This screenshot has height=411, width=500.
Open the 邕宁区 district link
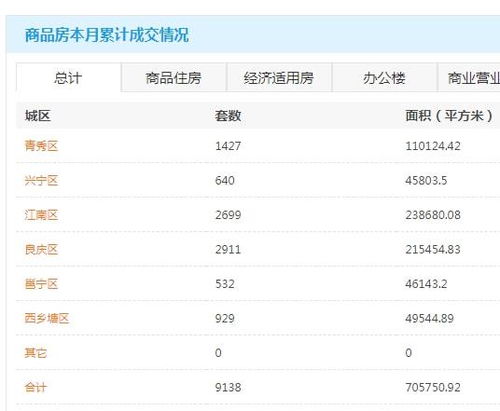coord(41,284)
